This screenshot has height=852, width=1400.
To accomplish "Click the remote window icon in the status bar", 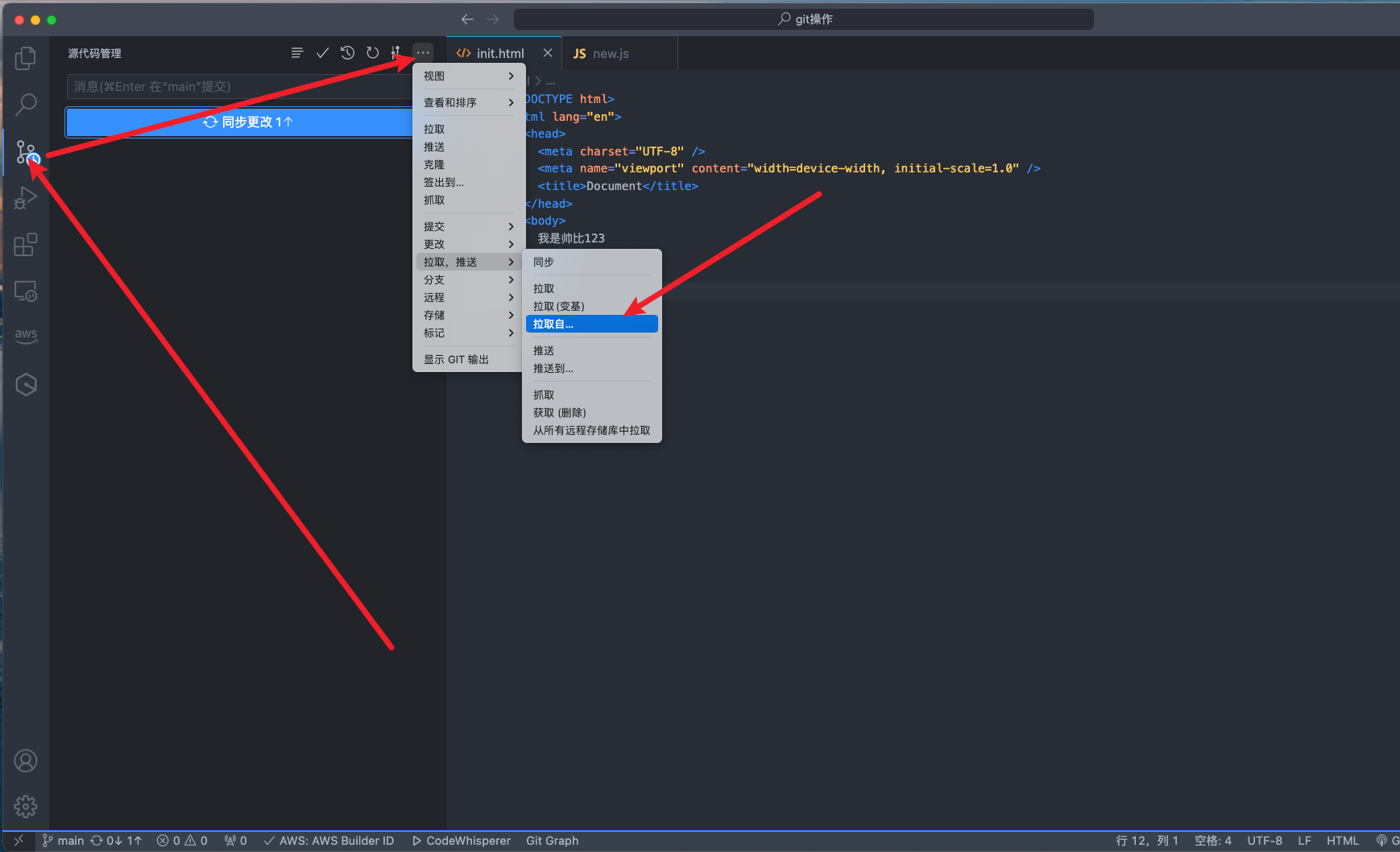I will 19,841.
